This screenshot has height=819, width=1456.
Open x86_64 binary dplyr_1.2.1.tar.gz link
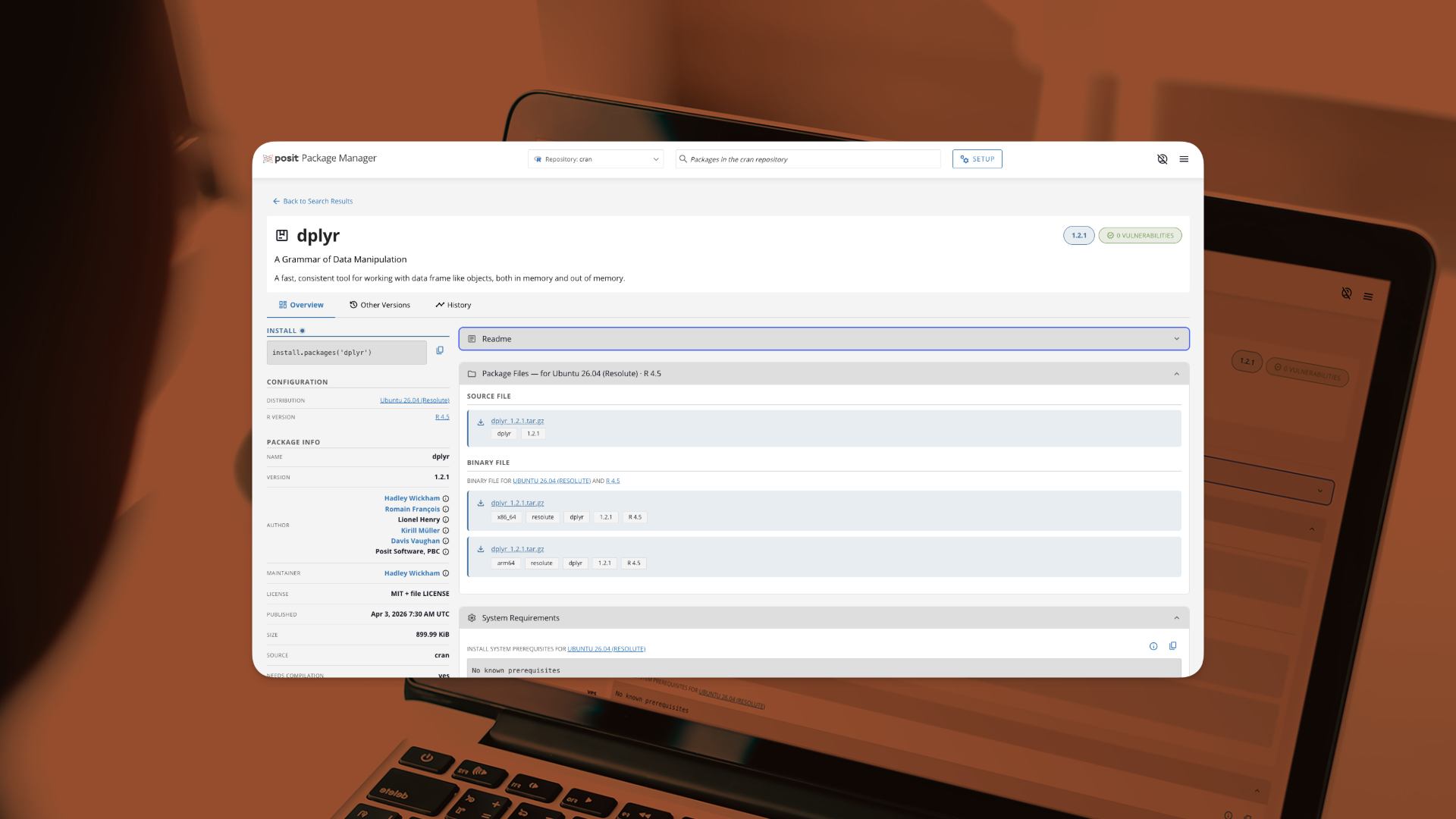point(517,503)
